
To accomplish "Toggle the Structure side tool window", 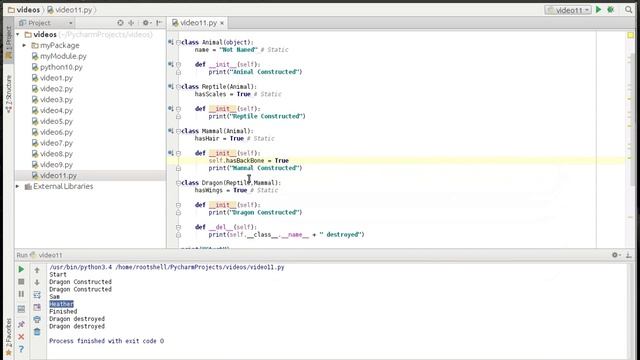I will [x=8, y=93].
